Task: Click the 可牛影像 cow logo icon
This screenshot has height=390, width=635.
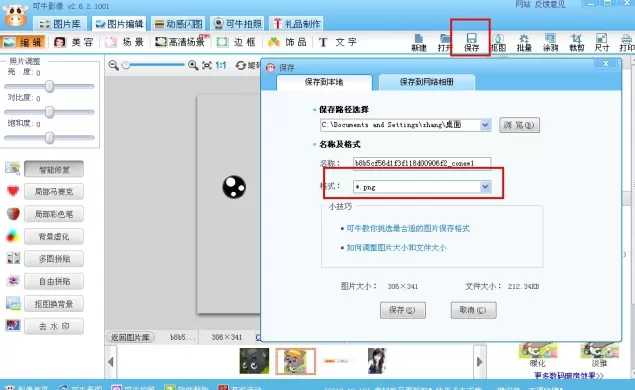Action: tap(15, 15)
